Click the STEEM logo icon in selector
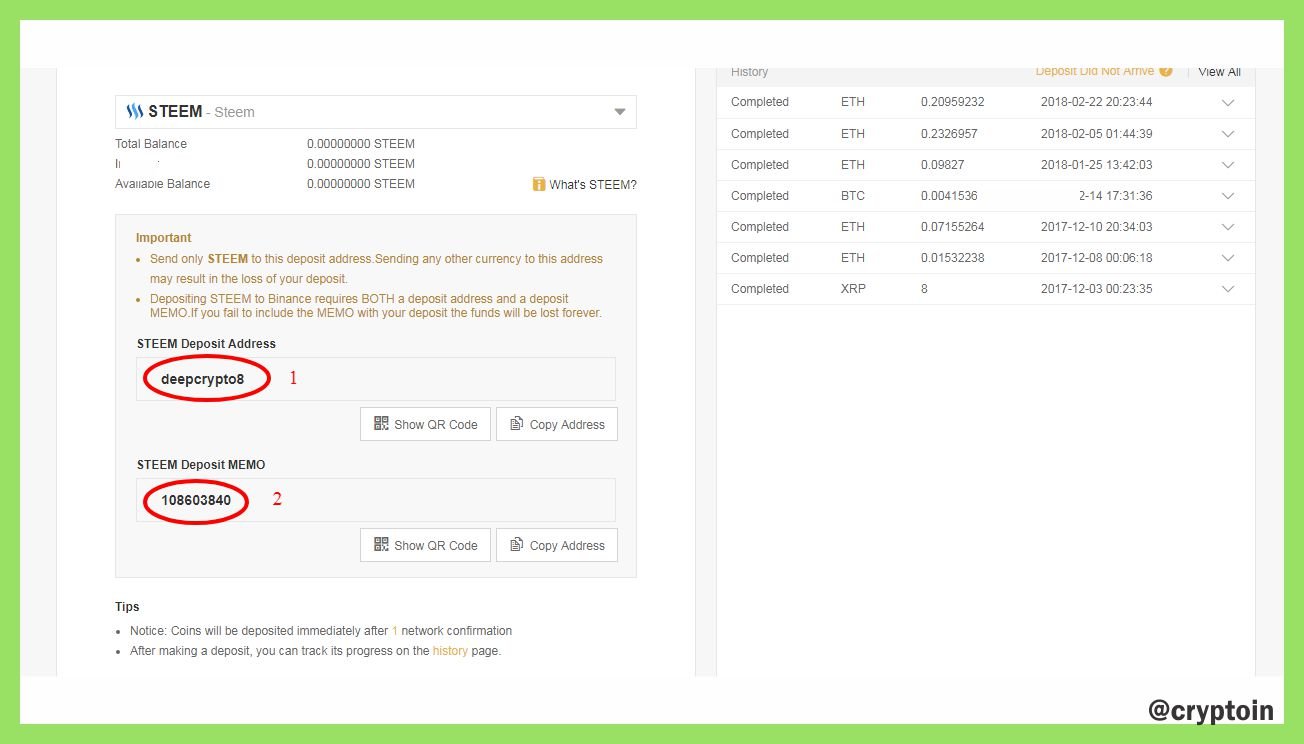The height and width of the screenshot is (744, 1304). [x=135, y=112]
